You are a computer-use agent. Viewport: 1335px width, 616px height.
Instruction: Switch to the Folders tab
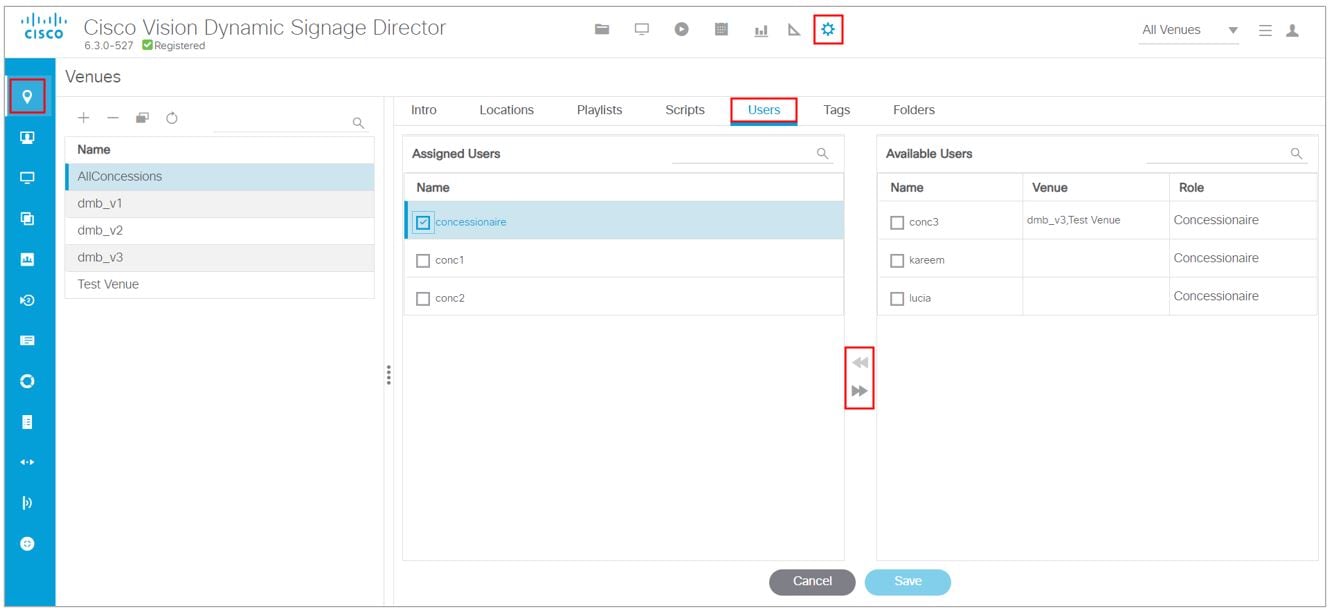(914, 110)
